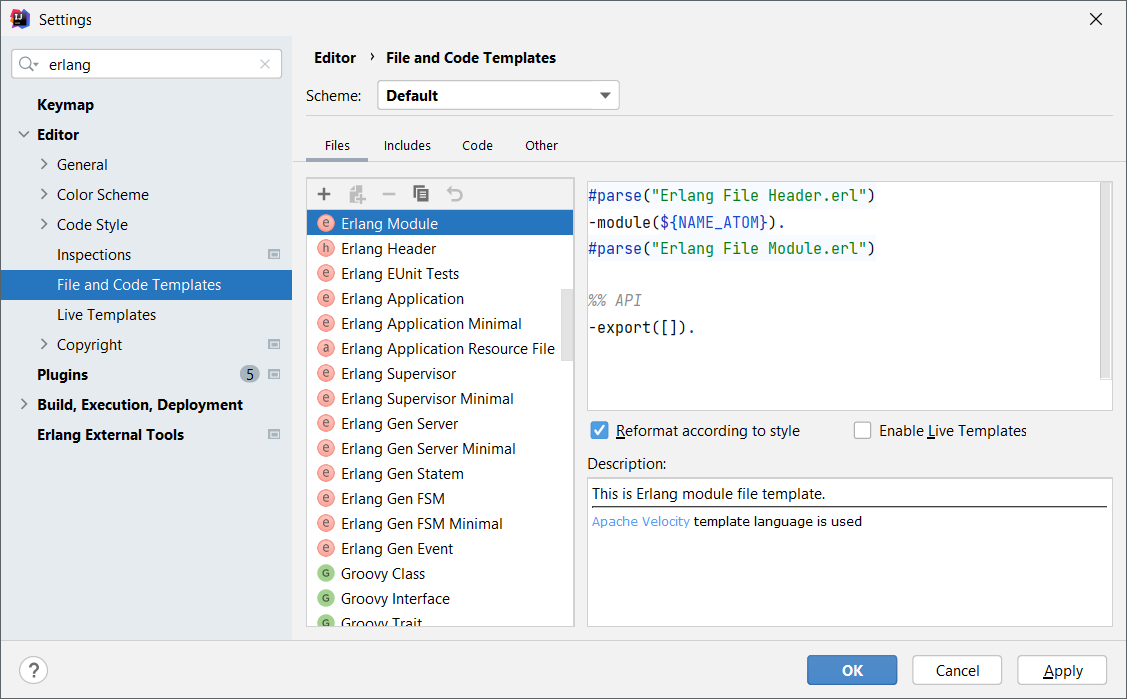This screenshot has height=699, width=1127.
Task: Open the Scheme Default dropdown
Action: point(498,96)
